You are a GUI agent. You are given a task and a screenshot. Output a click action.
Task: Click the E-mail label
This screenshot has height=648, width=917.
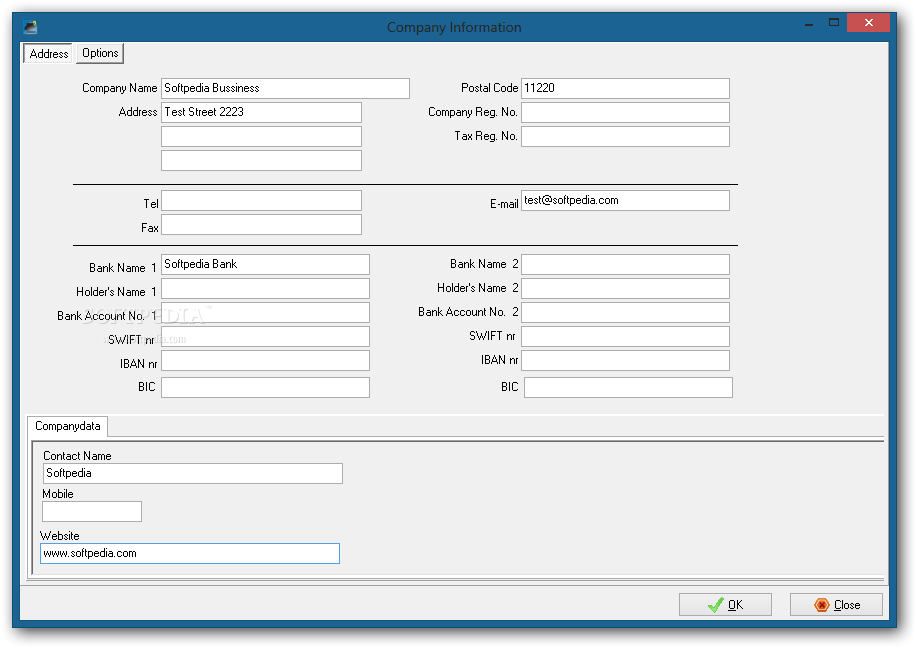pyautogui.click(x=504, y=204)
